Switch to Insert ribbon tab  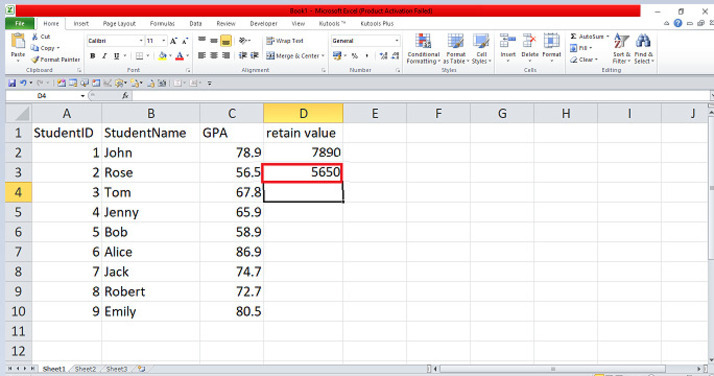pos(81,23)
